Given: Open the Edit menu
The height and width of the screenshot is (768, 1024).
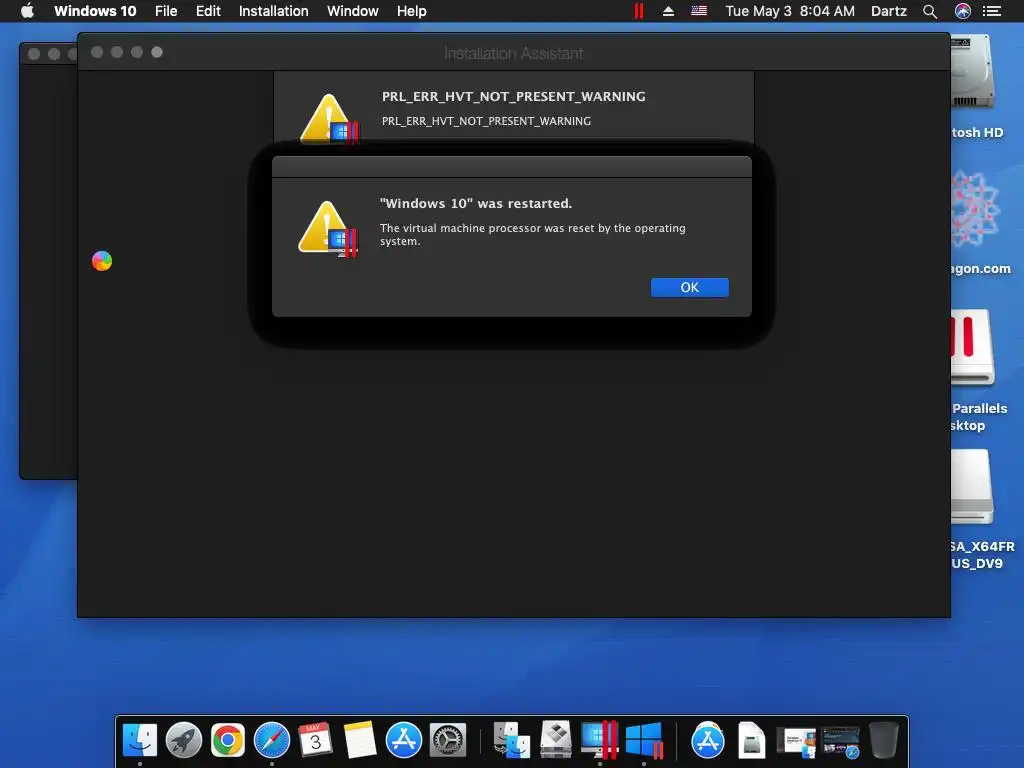Looking at the screenshot, I should tap(208, 11).
